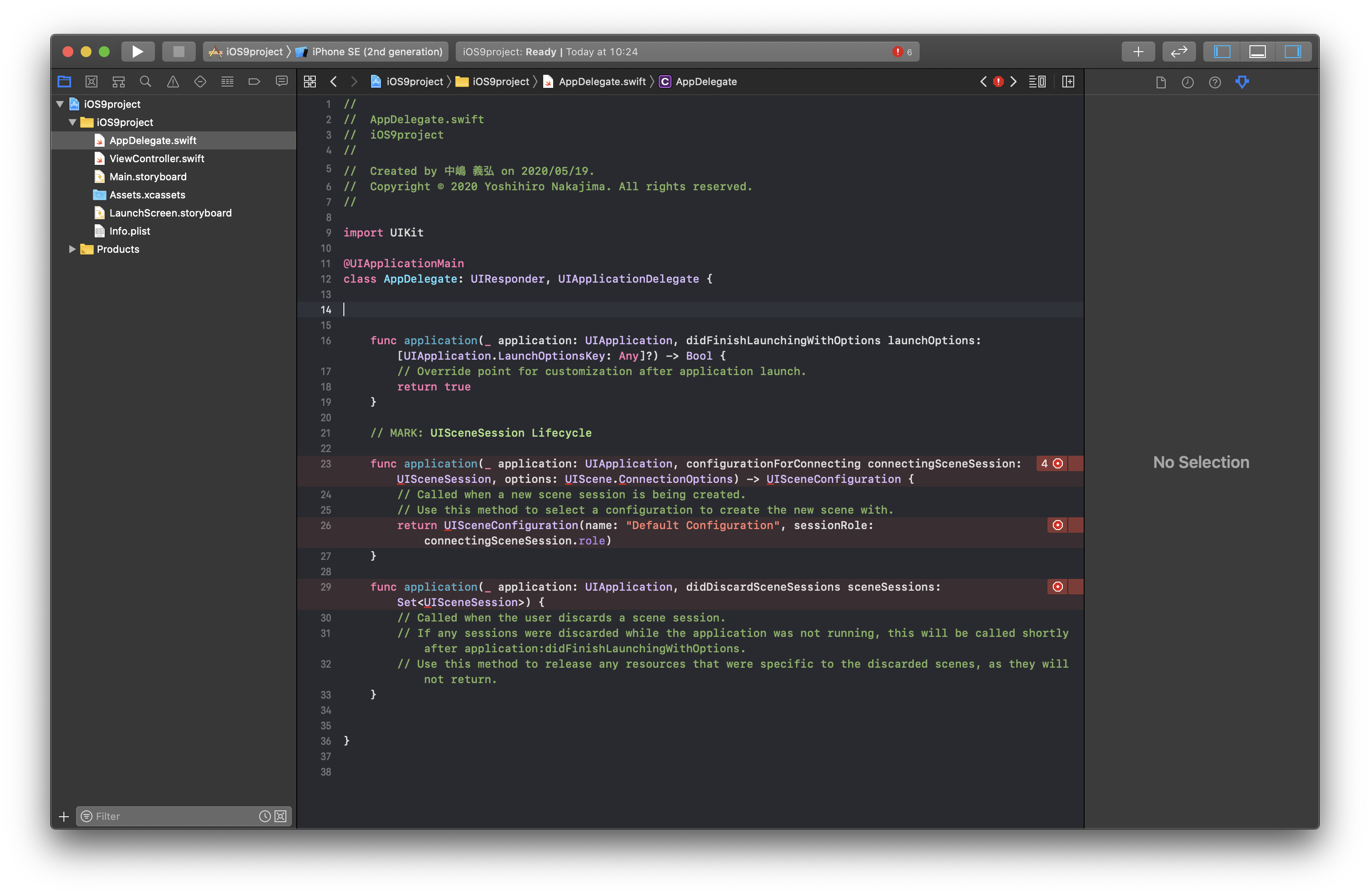
Task: Click error marker on line 26
Action: tap(1057, 525)
